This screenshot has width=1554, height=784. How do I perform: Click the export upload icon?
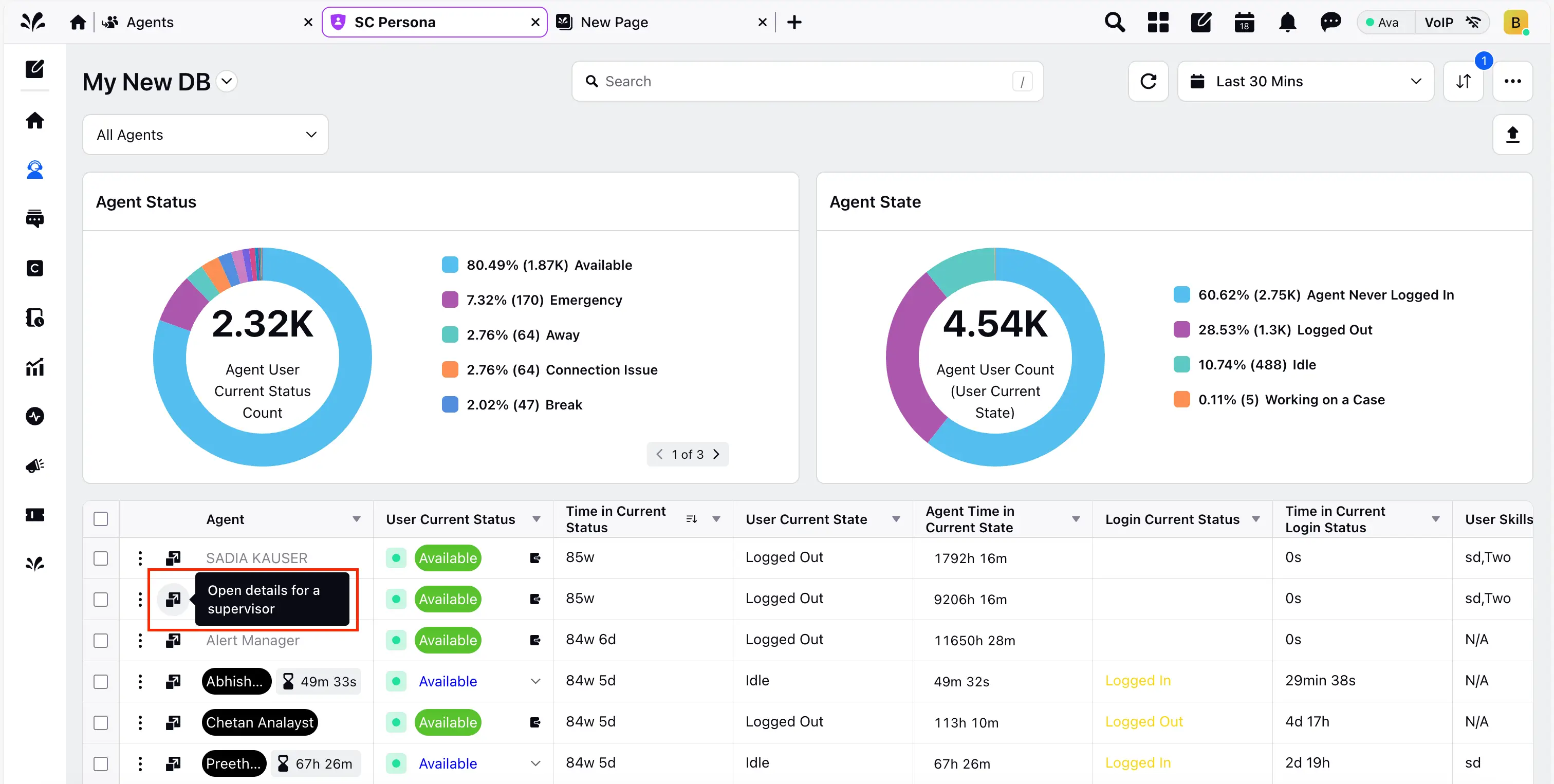coord(1512,135)
